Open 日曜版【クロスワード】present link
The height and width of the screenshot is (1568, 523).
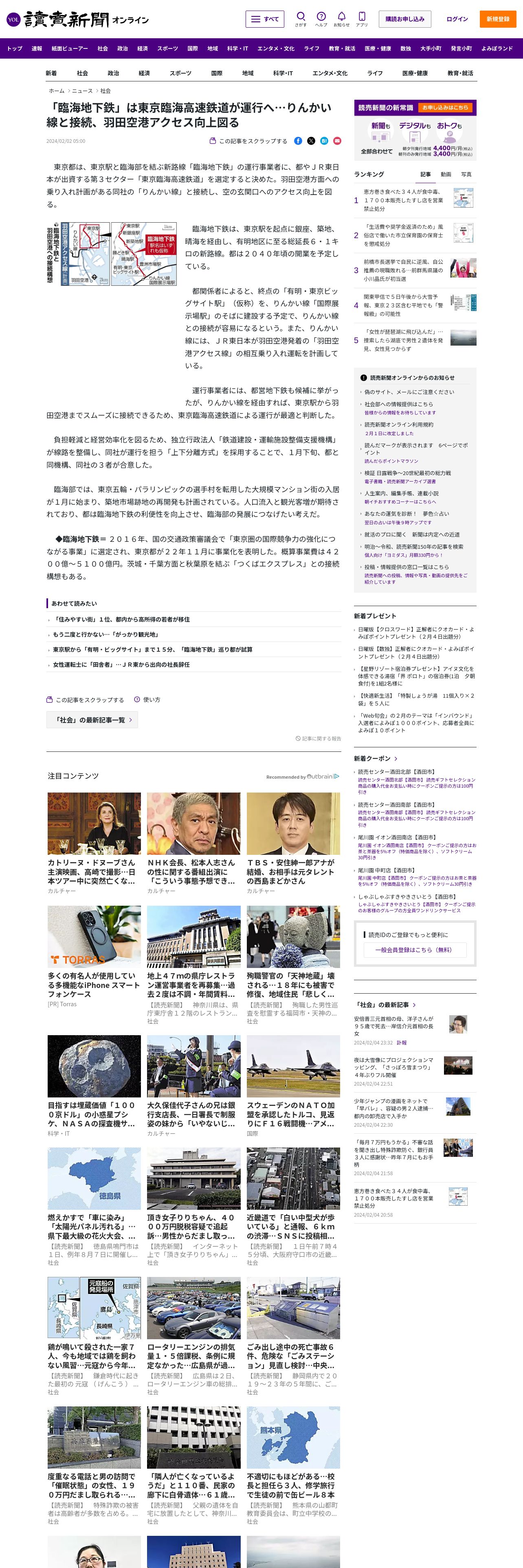[x=416, y=633]
